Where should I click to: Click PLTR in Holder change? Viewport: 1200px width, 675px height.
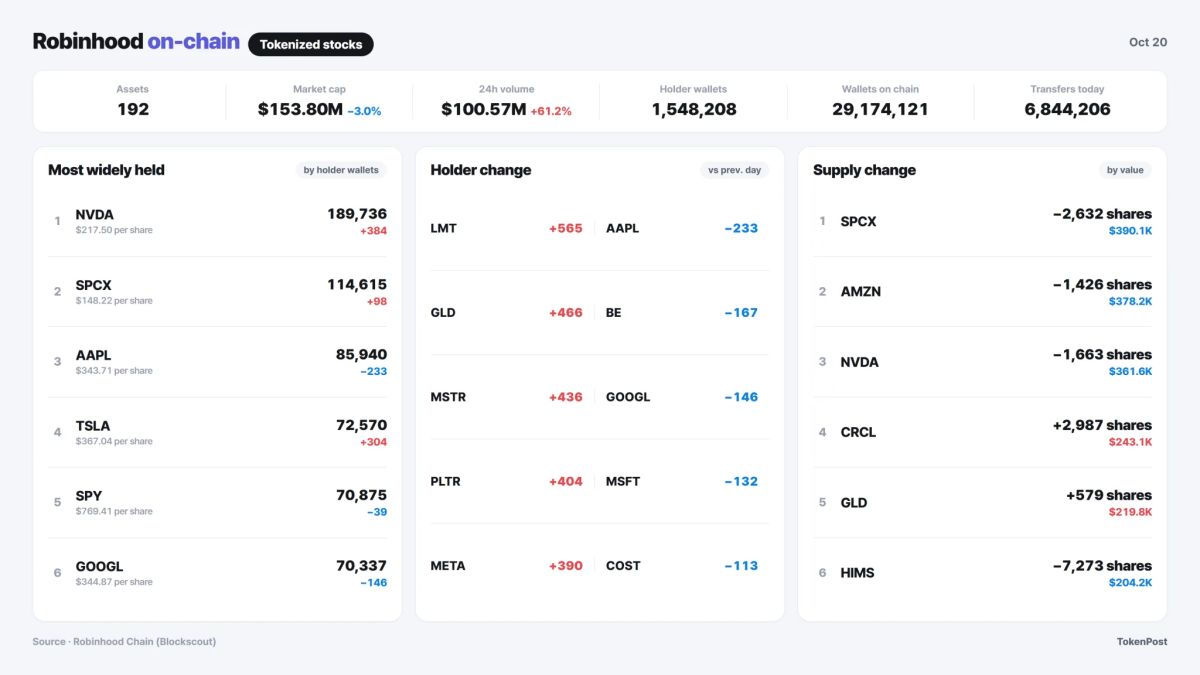coord(446,481)
